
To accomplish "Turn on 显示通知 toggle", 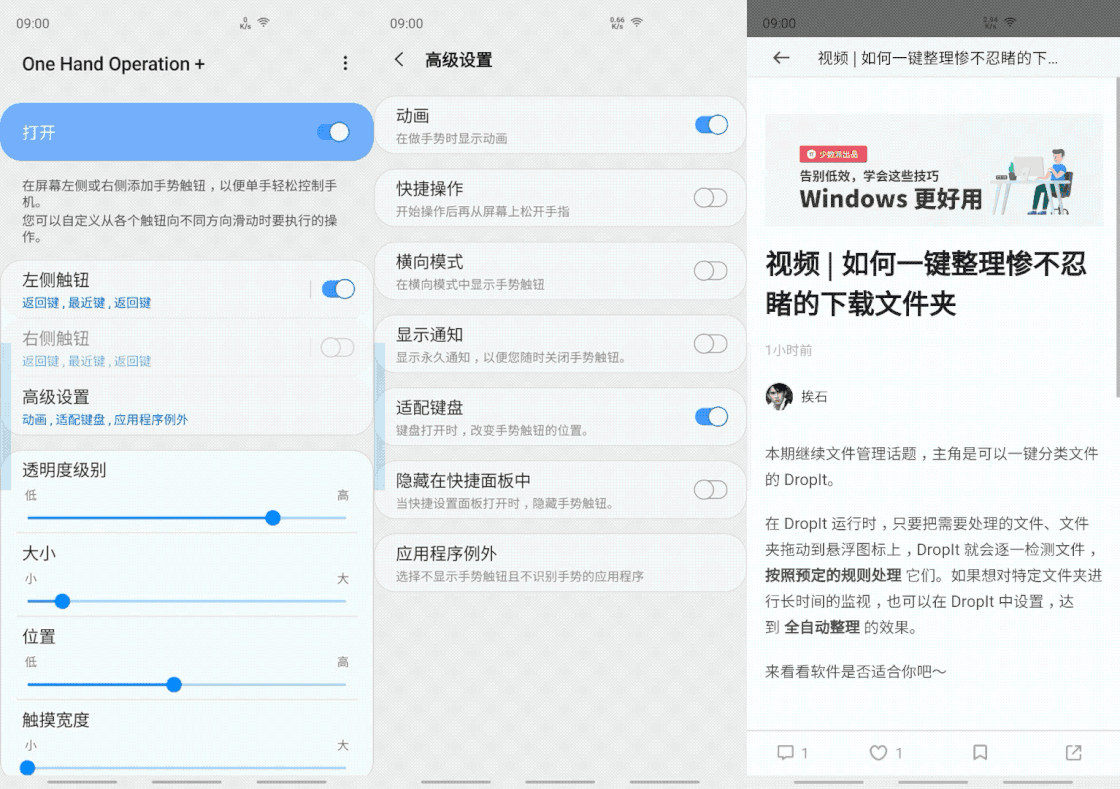I will [710, 344].
